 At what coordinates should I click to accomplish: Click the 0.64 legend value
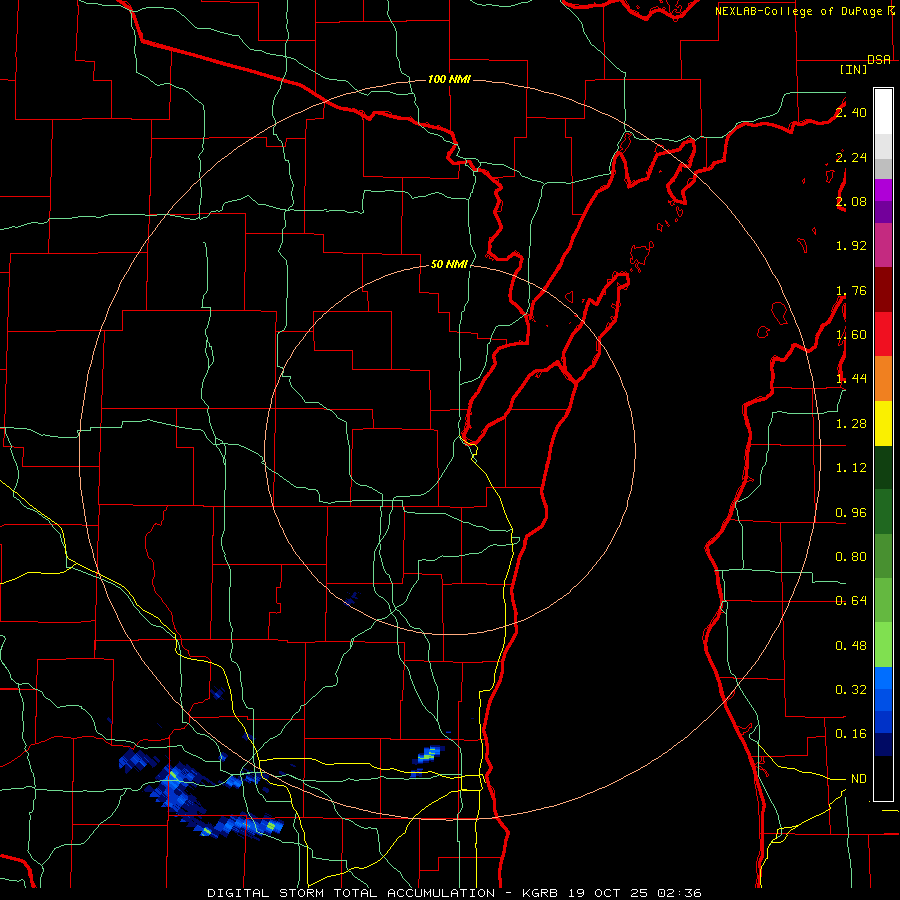click(x=851, y=601)
